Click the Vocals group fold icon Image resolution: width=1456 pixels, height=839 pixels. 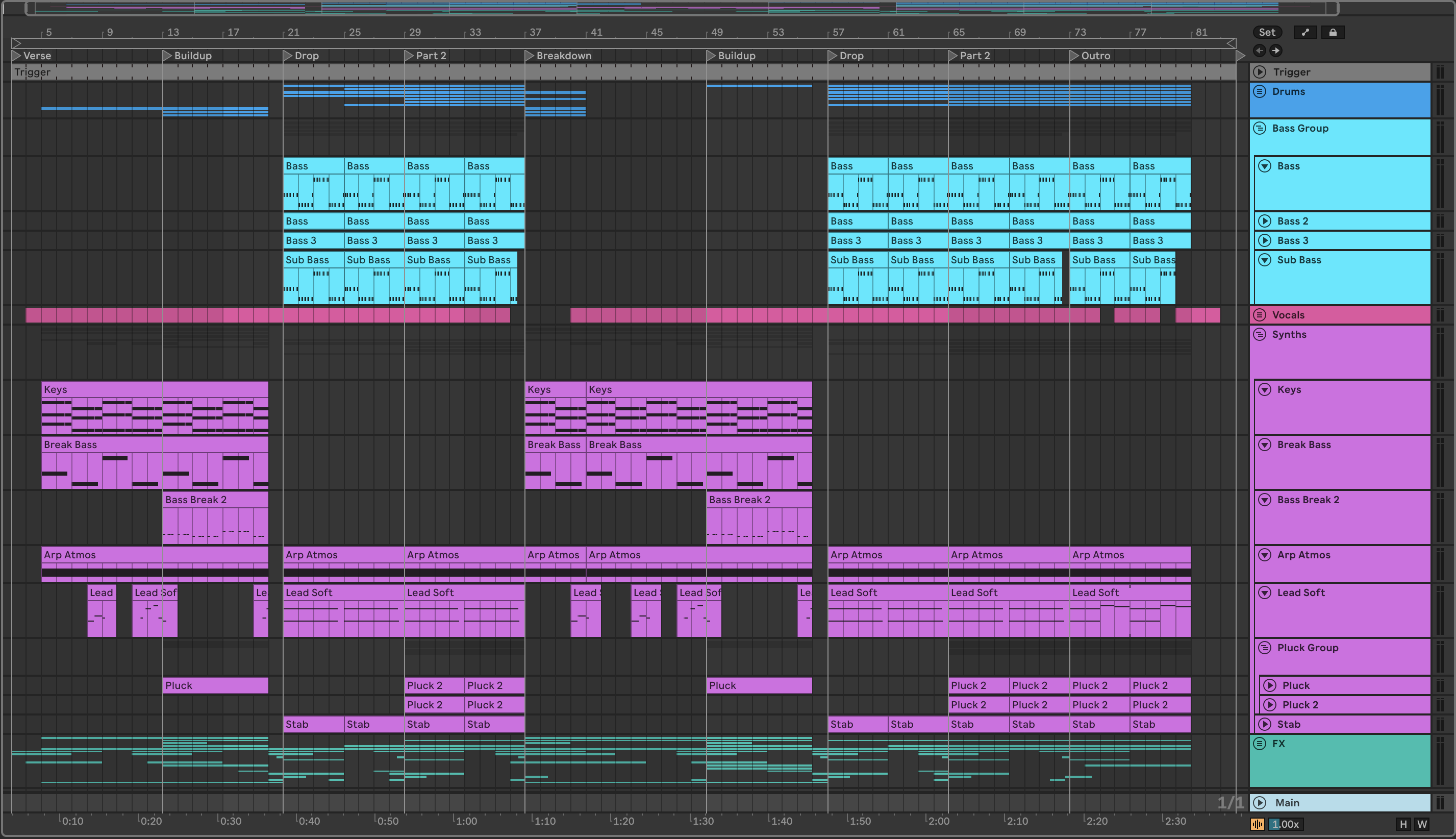pos(1260,314)
